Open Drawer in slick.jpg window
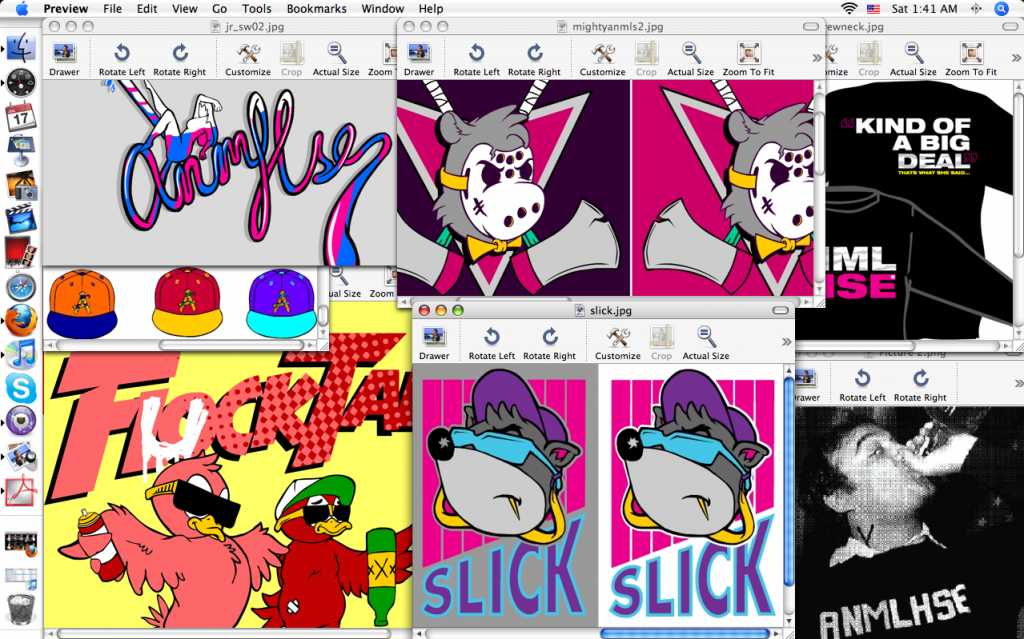Screen dimensions: 1024x639 click(x=434, y=344)
